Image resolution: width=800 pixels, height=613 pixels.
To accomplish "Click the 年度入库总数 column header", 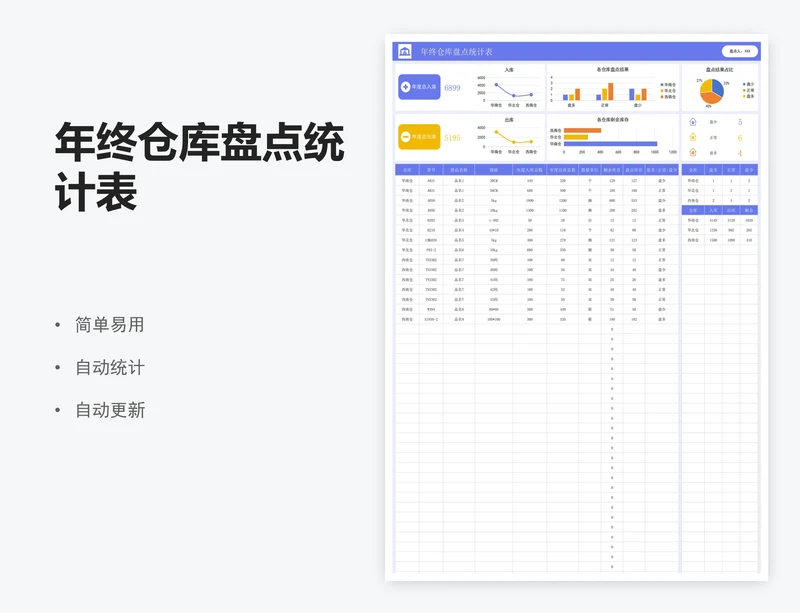I will click(x=530, y=170).
